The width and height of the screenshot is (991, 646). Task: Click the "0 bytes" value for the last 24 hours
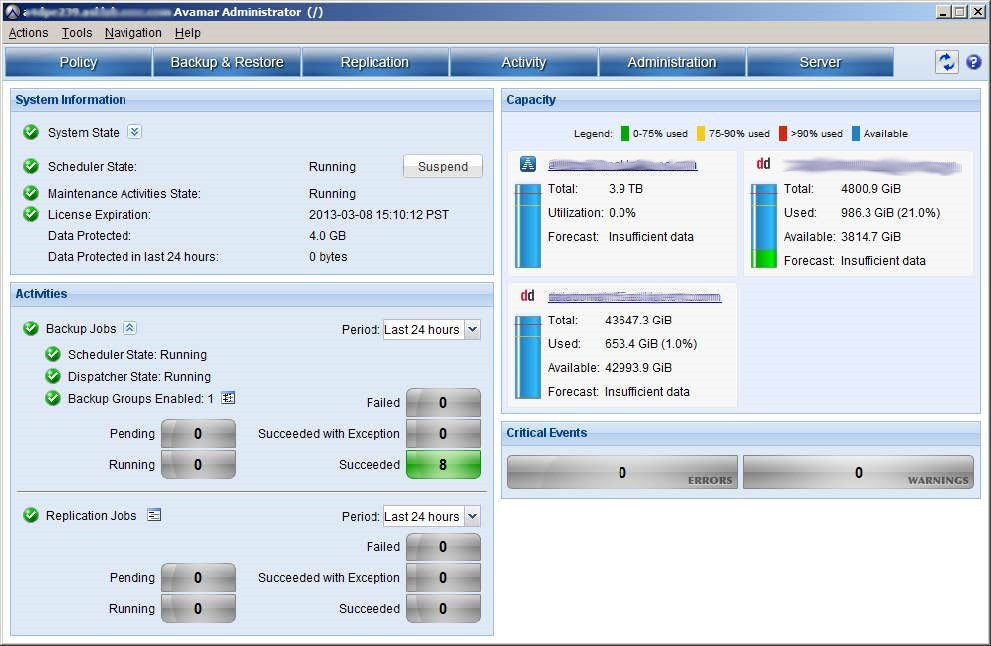click(328, 257)
